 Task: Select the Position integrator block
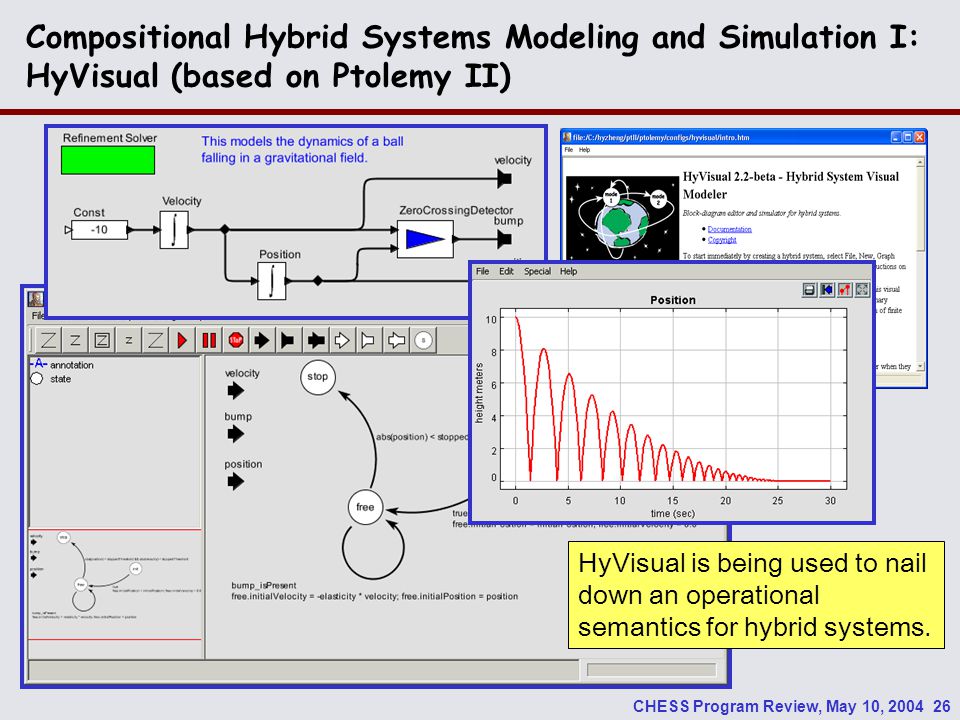tap(271, 281)
